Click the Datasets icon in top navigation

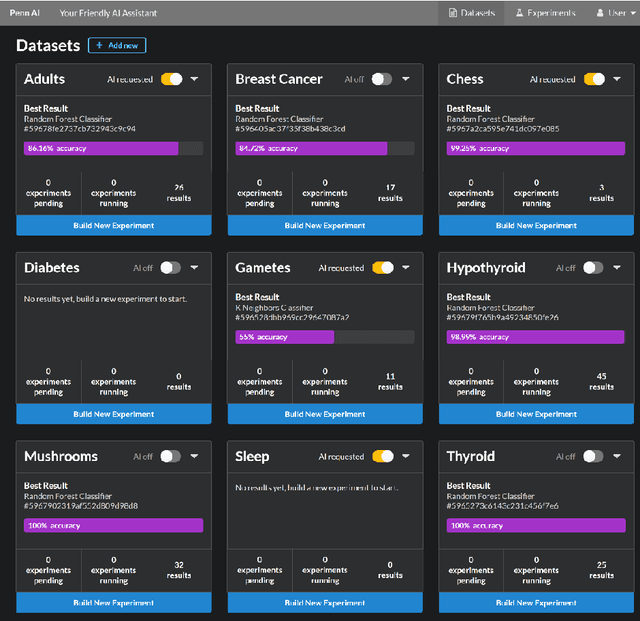[x=453, y=13]
